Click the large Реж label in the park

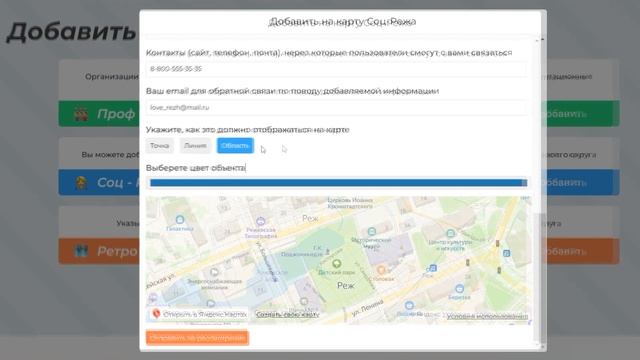[x=345, y=286]
